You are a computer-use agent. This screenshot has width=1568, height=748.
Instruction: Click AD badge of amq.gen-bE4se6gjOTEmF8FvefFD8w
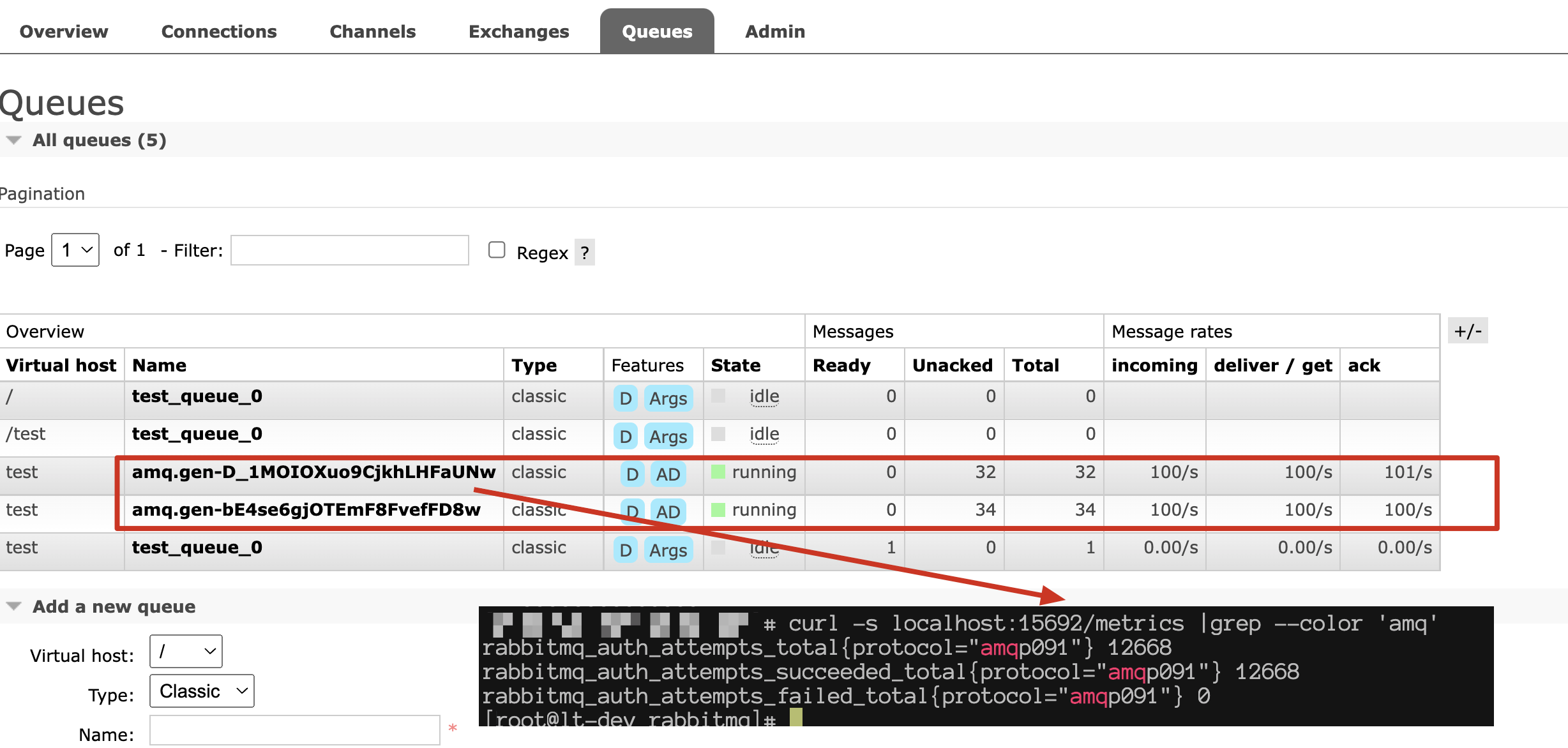pos(668,511)
